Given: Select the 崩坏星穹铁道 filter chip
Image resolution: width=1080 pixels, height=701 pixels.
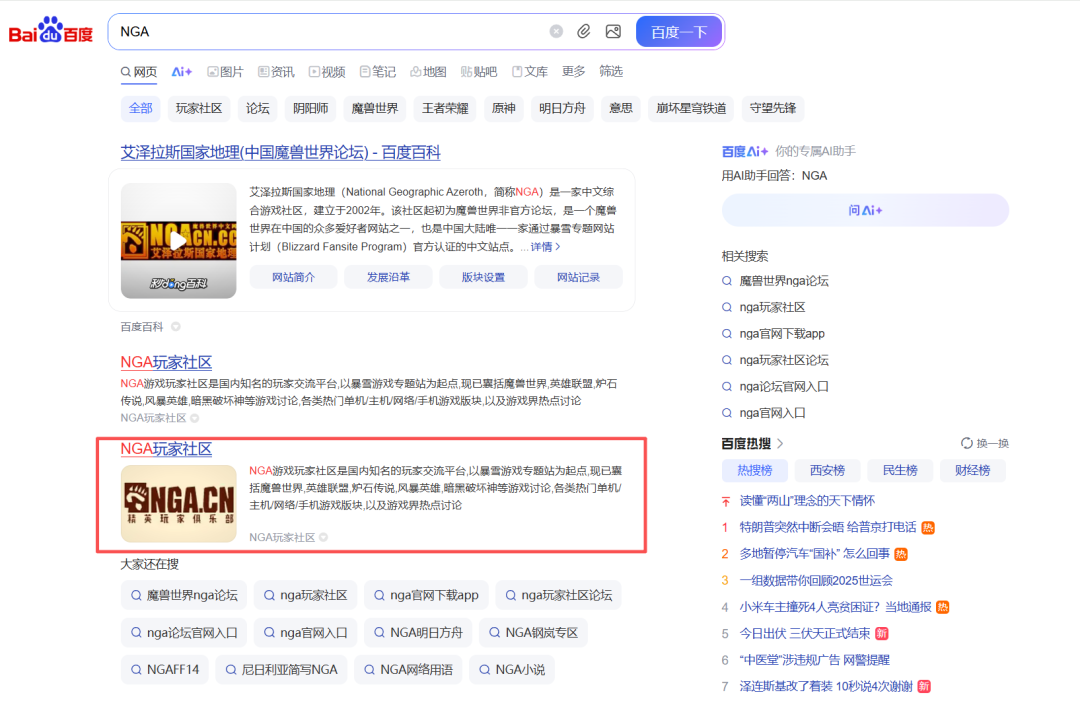Looking at the screenshot, I should (691, 108).
